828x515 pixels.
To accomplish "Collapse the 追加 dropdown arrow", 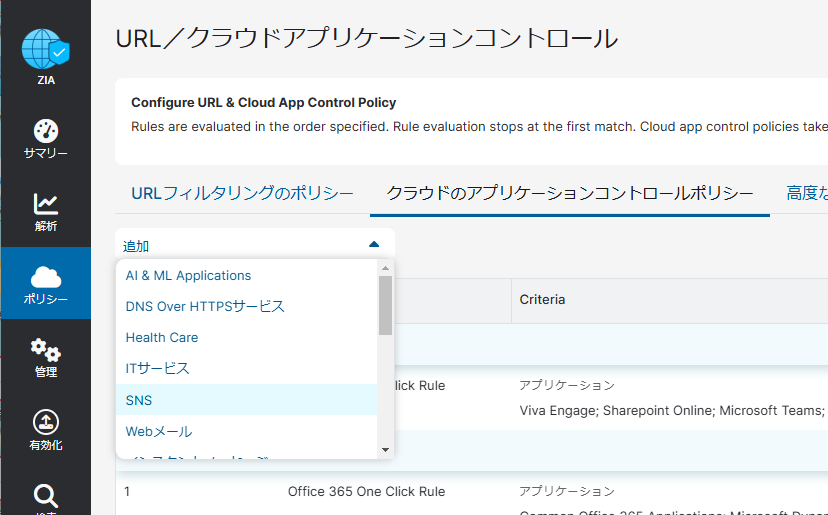I will 374,244.
